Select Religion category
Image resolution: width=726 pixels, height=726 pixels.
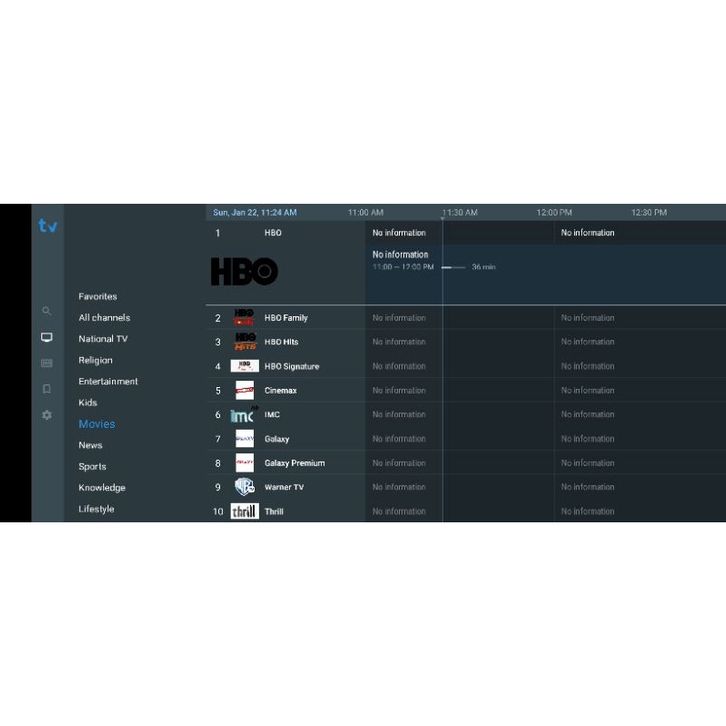pyautogui.click(x=95, y=360)
